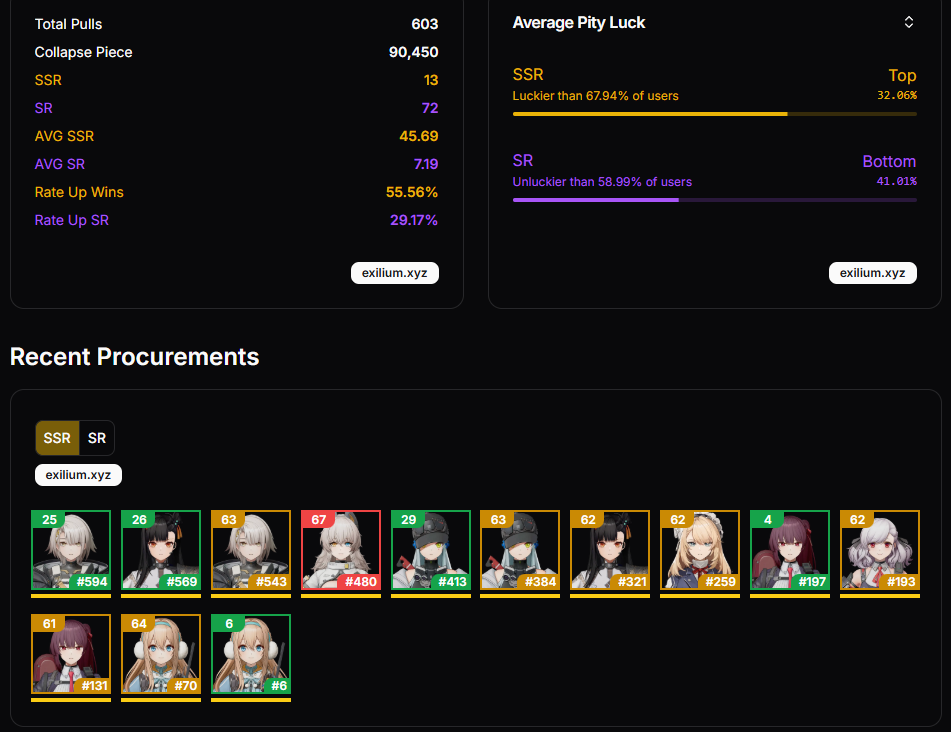
Task: Click the earliest pull card #6
Action: pyautogui.click(x=250, y=654)
